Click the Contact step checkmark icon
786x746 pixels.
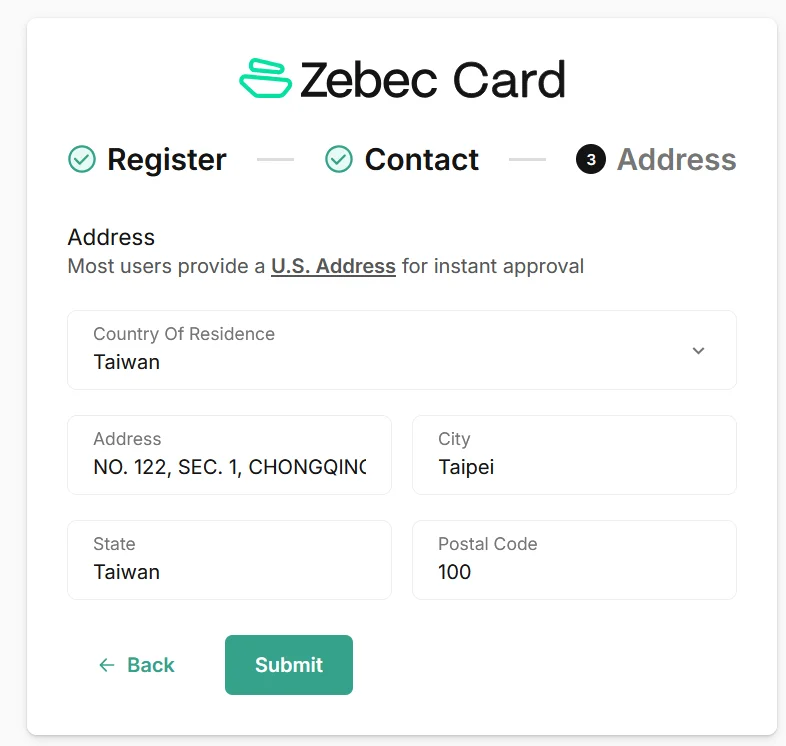pos(339,159)
